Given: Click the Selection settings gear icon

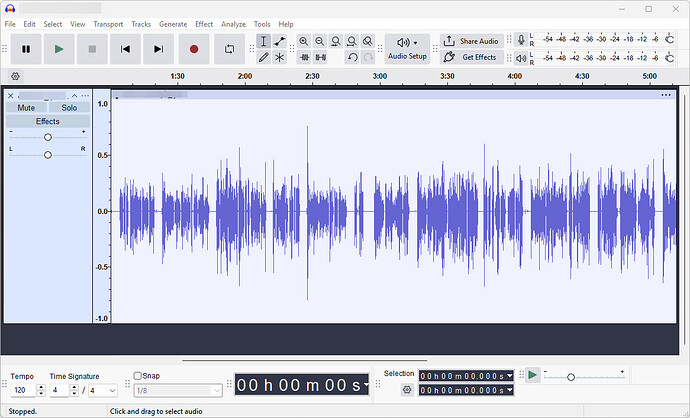Looking at the screenshot, I should pos(407,390).
